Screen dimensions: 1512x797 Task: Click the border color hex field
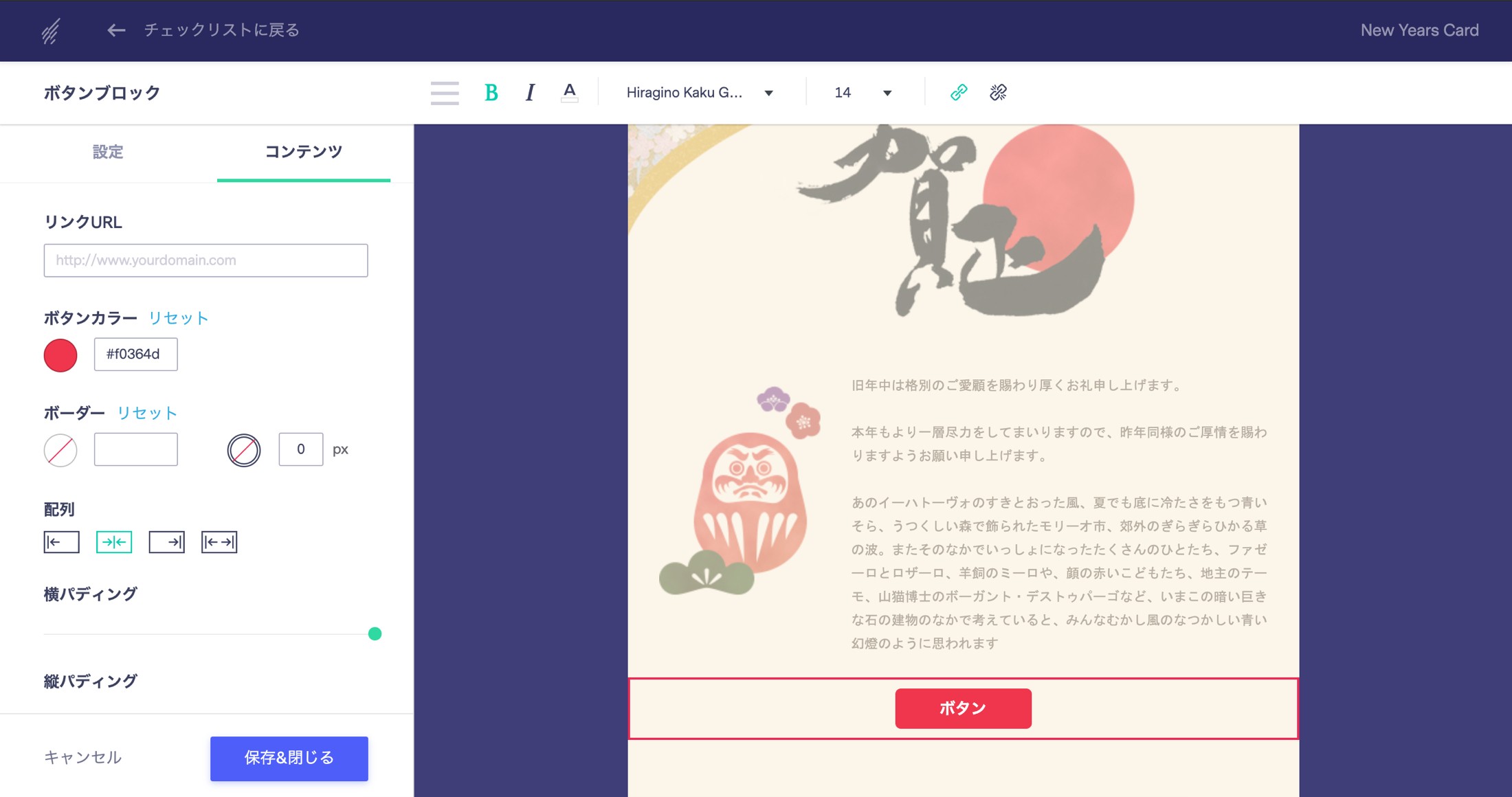point(136,449)
